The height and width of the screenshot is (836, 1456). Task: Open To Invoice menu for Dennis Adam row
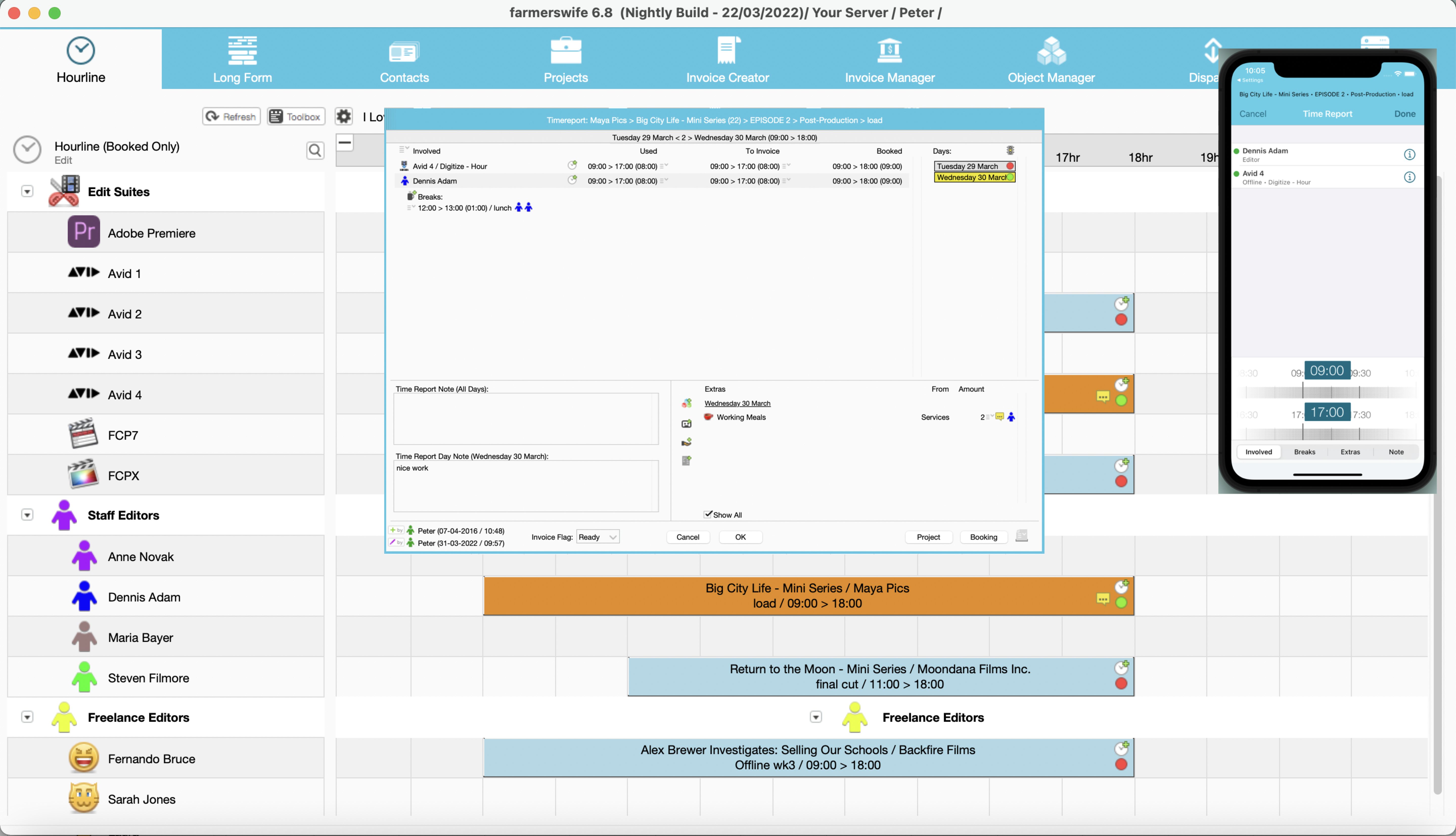[787, 181]
